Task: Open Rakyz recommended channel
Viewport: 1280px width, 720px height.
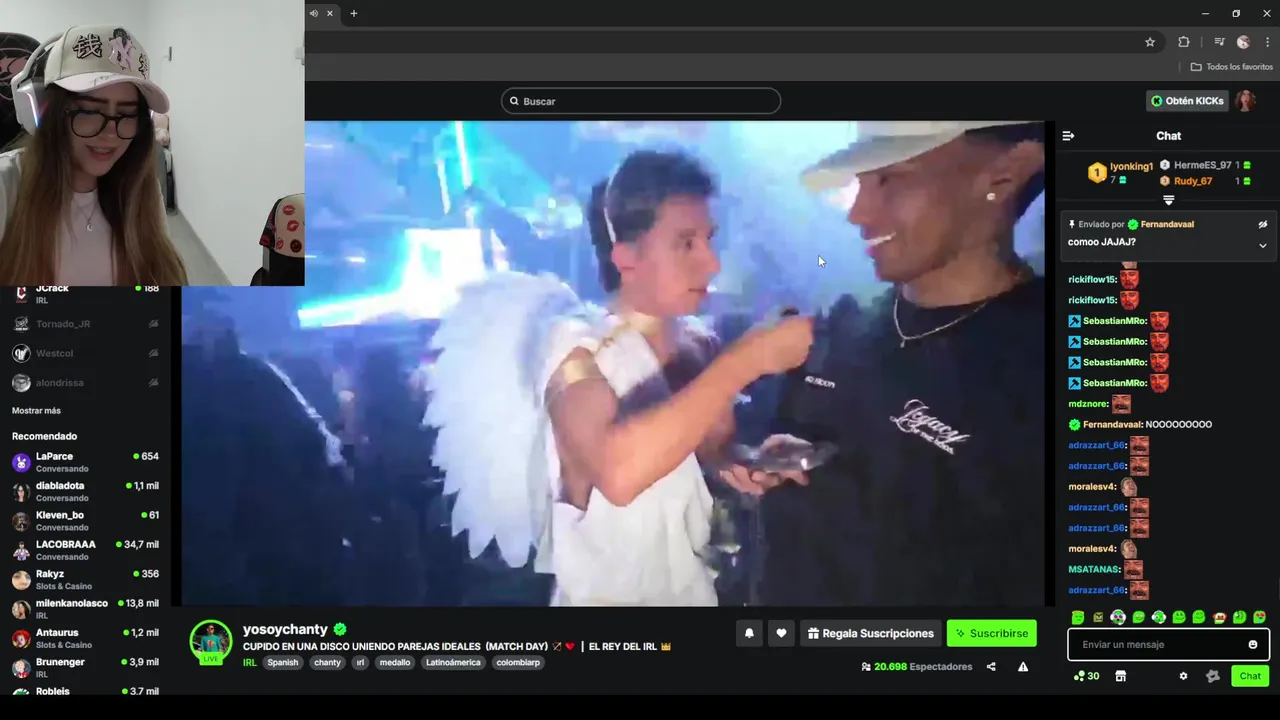Action: (85, 580)
